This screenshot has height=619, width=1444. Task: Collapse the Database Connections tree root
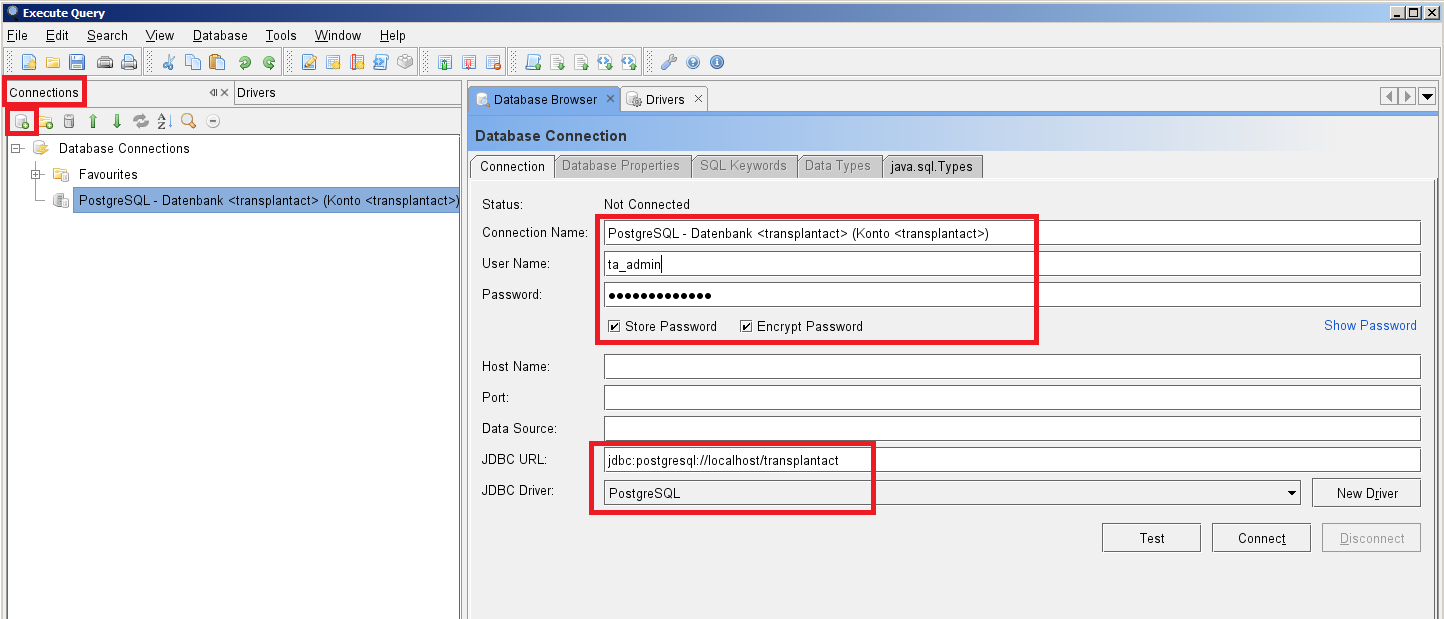click(x=16, y=148)
